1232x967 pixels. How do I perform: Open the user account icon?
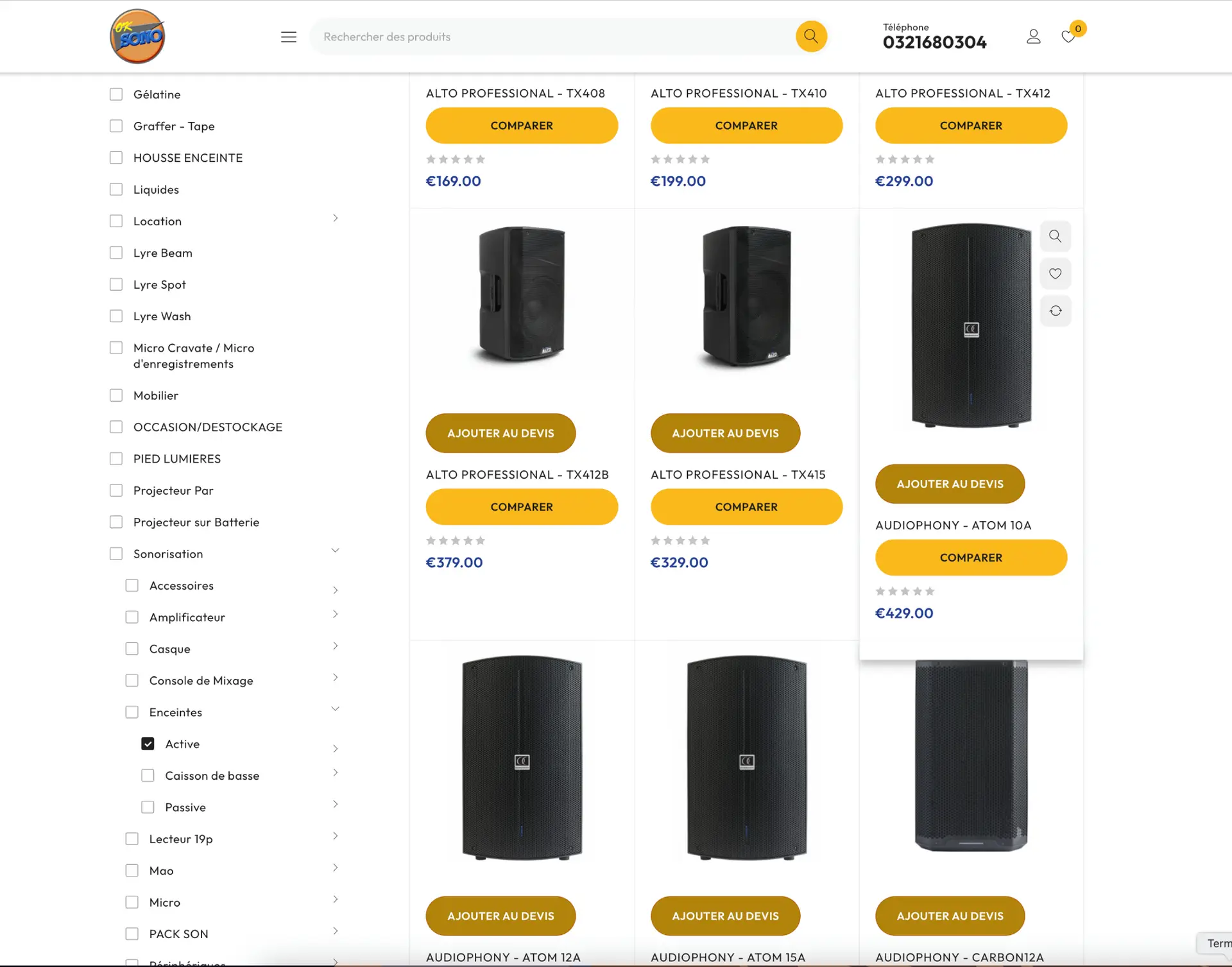[x=1033, y=37]
